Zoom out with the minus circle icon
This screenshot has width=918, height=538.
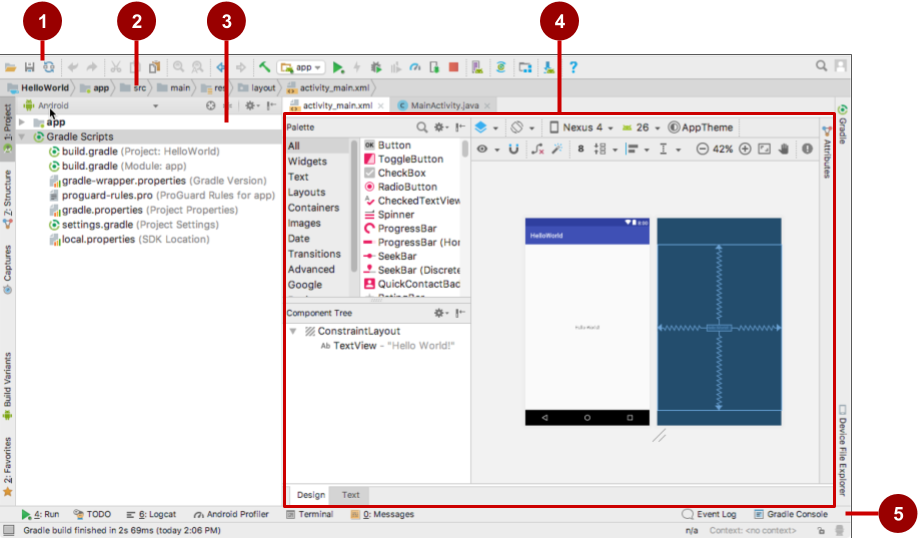702,149
